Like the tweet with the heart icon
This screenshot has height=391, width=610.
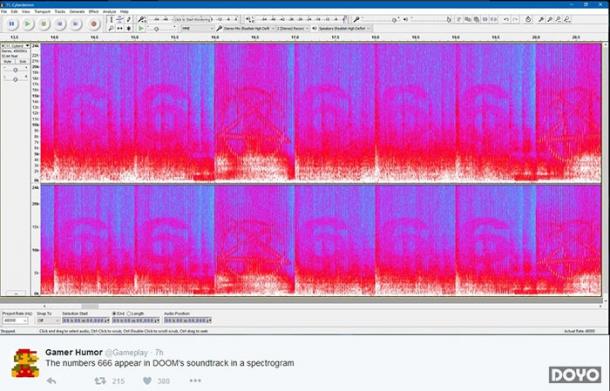tap(147, 380)
